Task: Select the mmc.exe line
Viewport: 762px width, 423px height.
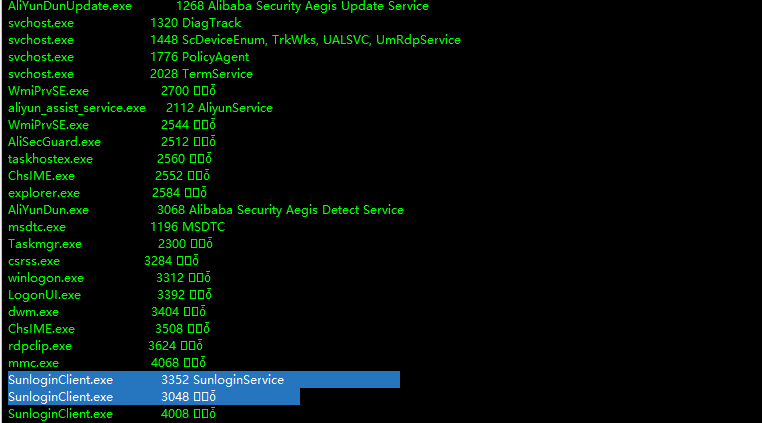Action: (x=107, y=363)
